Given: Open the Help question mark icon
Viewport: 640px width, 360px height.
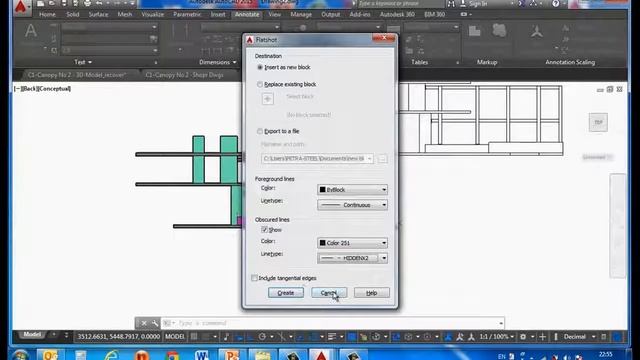Looking at the screenshot, I should tap(556, 4).
